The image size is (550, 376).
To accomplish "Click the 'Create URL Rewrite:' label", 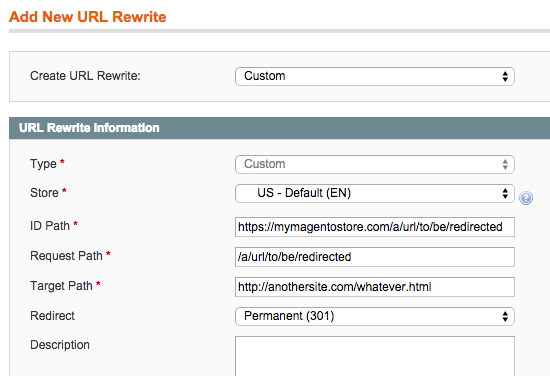I will [x=85, y=76].
